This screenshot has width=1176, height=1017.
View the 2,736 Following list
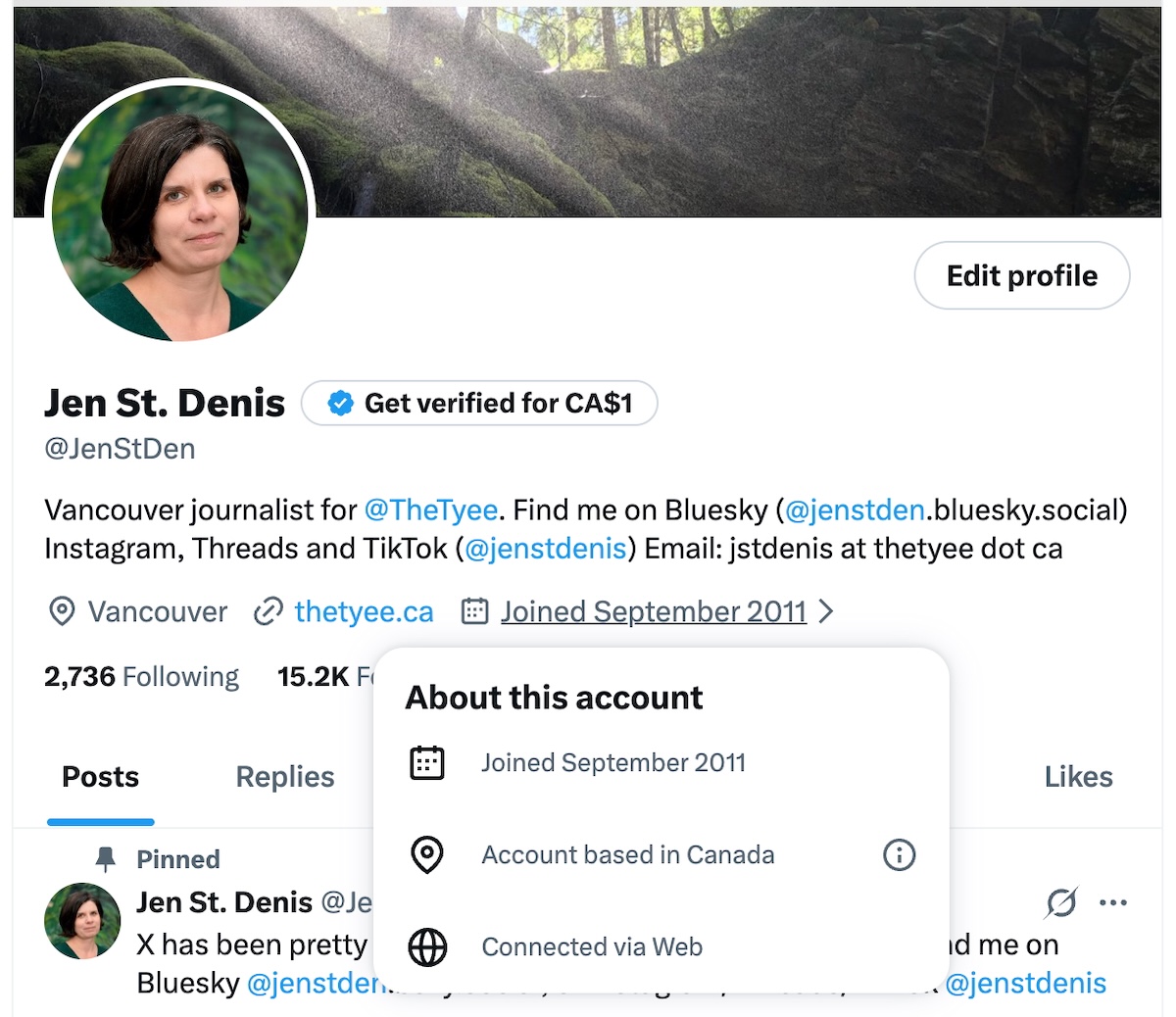[x=140, y=676]
